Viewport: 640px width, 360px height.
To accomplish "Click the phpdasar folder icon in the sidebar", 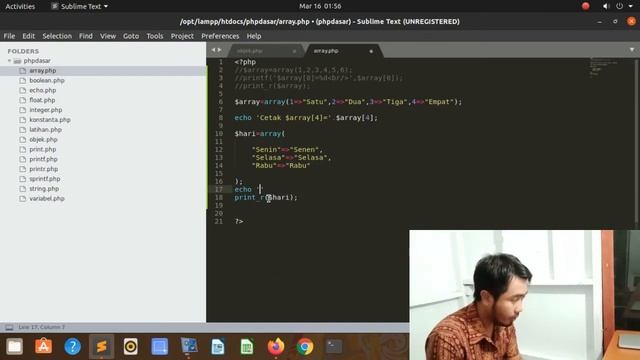I will (x=17, y=61).
